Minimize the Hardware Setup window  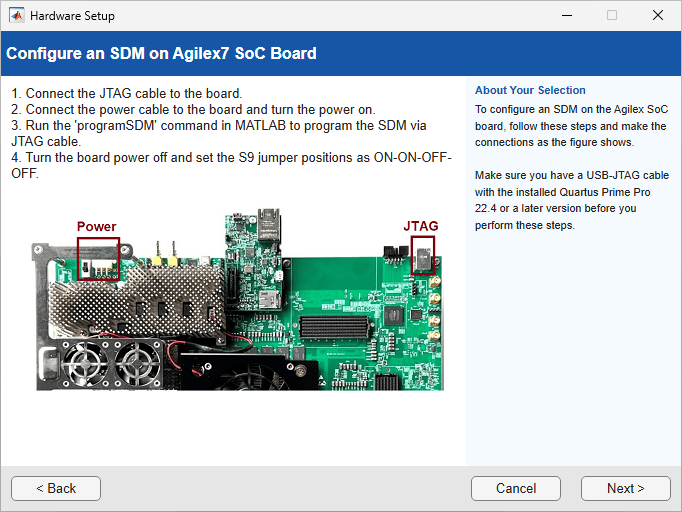567,15
